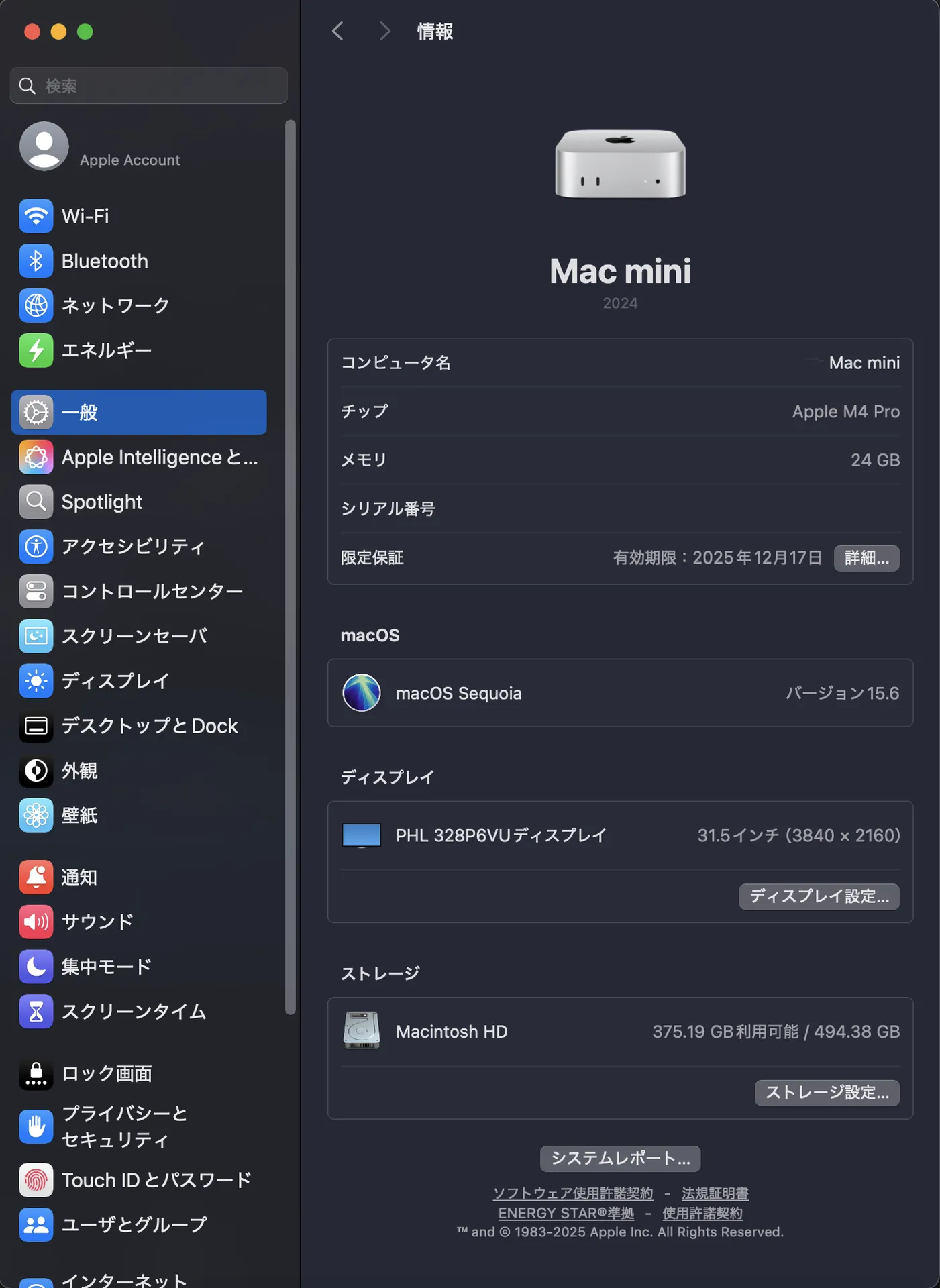
Task: Open 通知 notifications settings
Action: [x=139, y=877]
